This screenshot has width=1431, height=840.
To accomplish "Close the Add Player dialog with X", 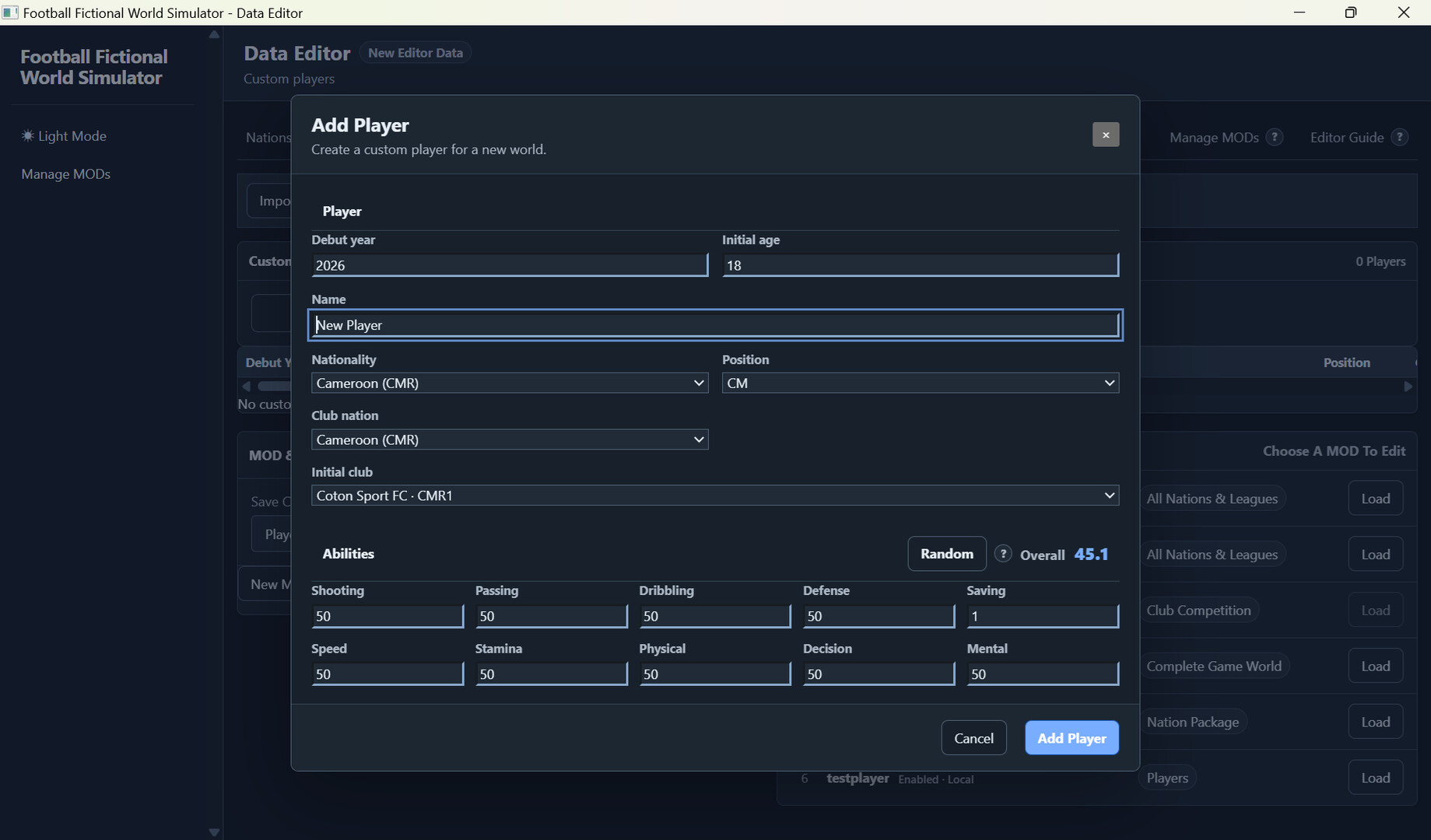I will coord(1106,135).
